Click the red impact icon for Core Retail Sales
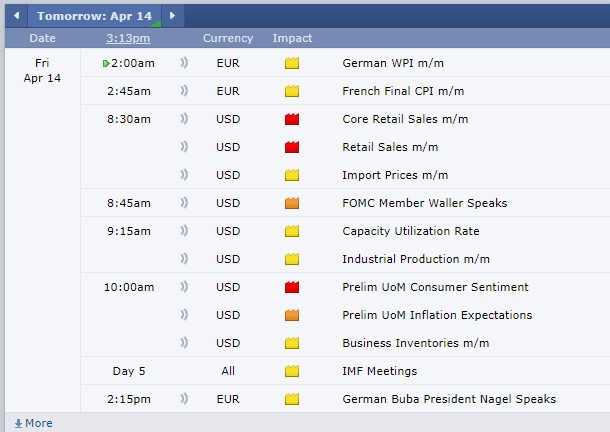 292,119
